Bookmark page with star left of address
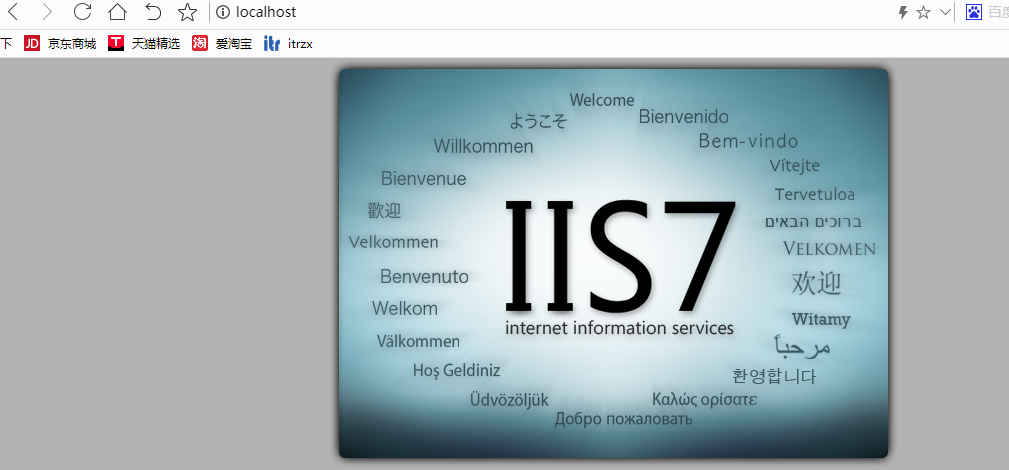 click(187, 12)
